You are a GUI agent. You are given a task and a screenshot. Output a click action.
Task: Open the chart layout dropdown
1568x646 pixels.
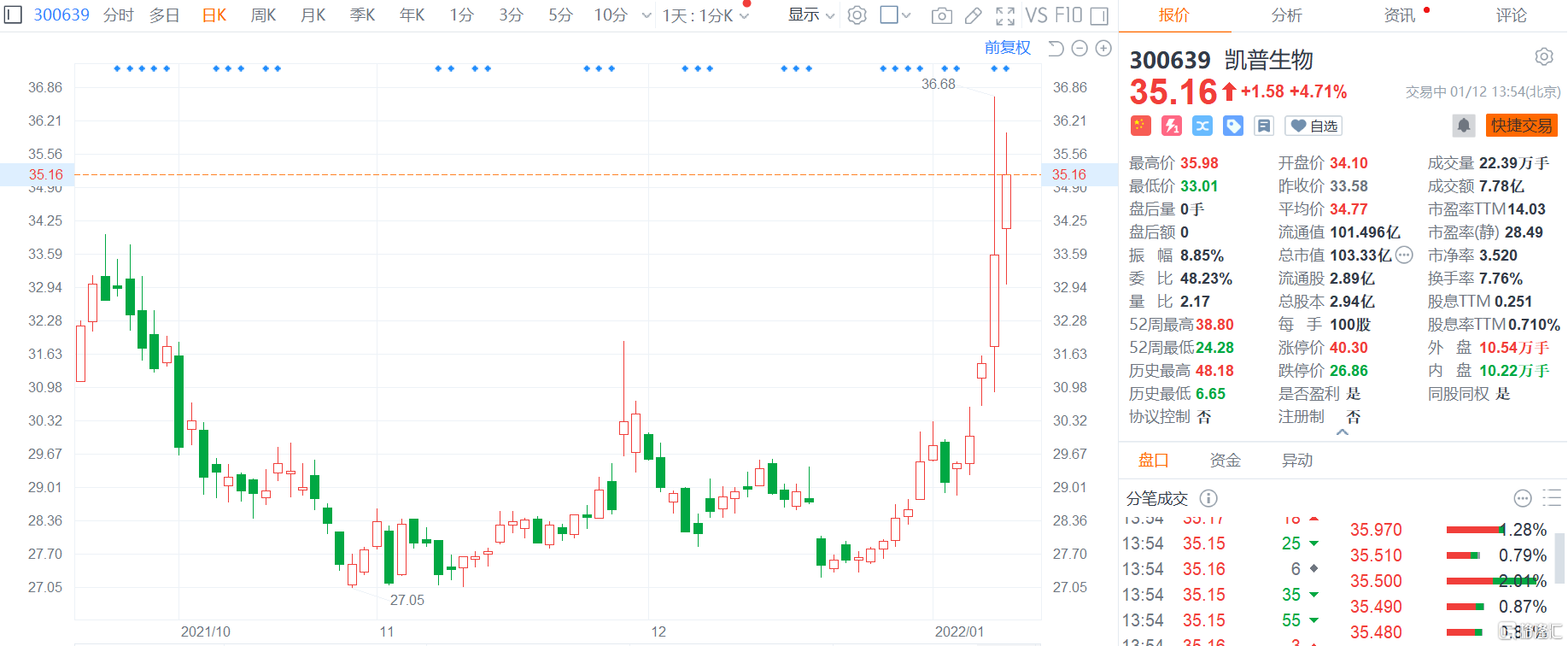(895, 15)
